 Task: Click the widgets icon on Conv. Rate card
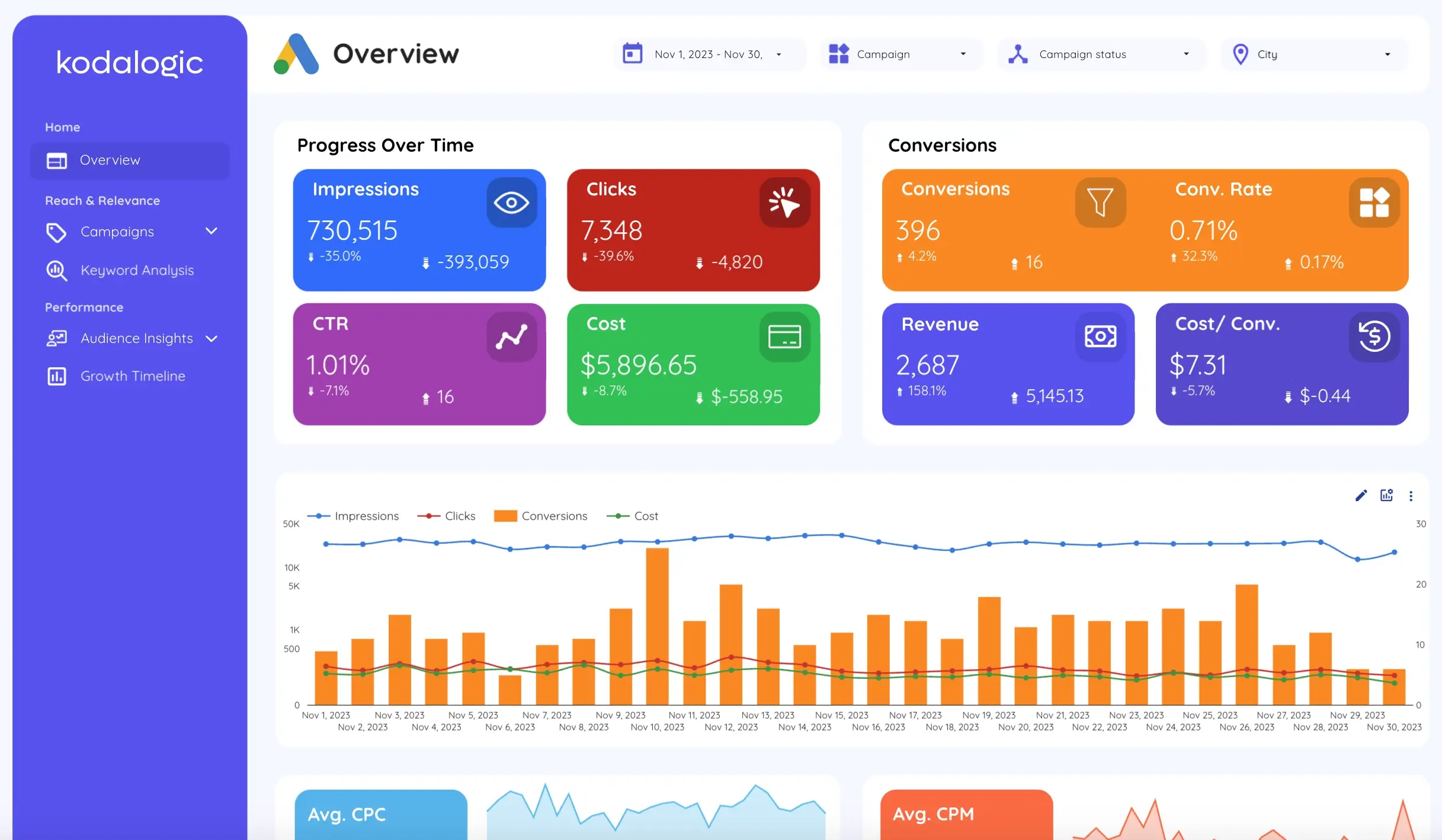pyautogui.click(x=1374, y=203)
